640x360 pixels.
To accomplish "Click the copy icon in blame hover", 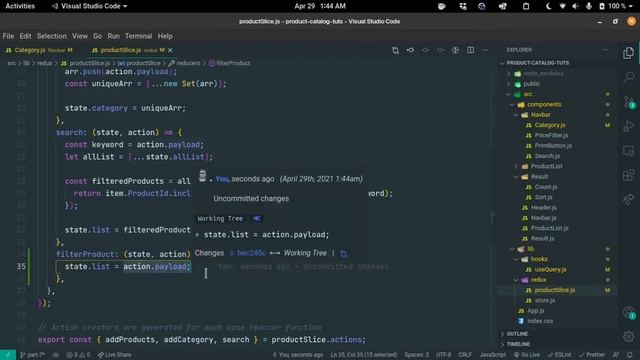I will point(344,253).
